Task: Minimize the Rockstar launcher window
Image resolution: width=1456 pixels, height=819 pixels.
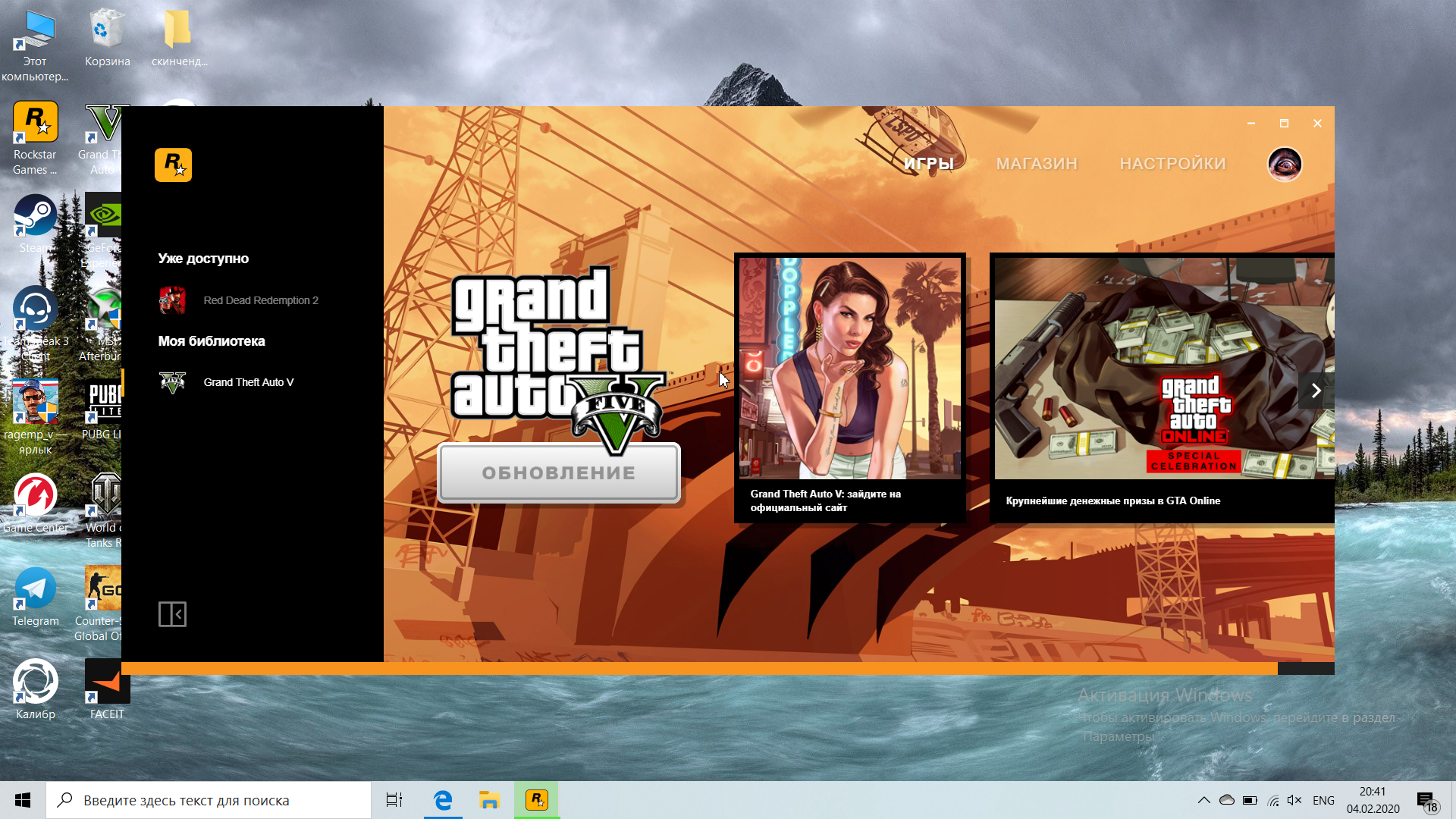Action: 1251,123
